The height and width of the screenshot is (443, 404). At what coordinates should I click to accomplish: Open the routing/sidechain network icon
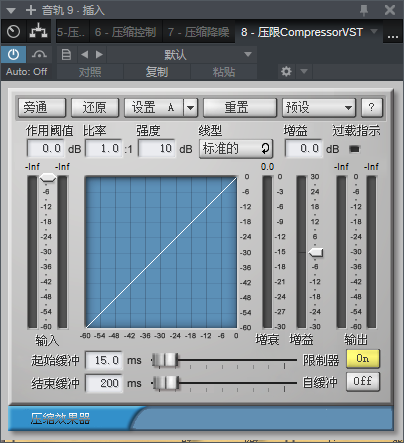[38, 31]
